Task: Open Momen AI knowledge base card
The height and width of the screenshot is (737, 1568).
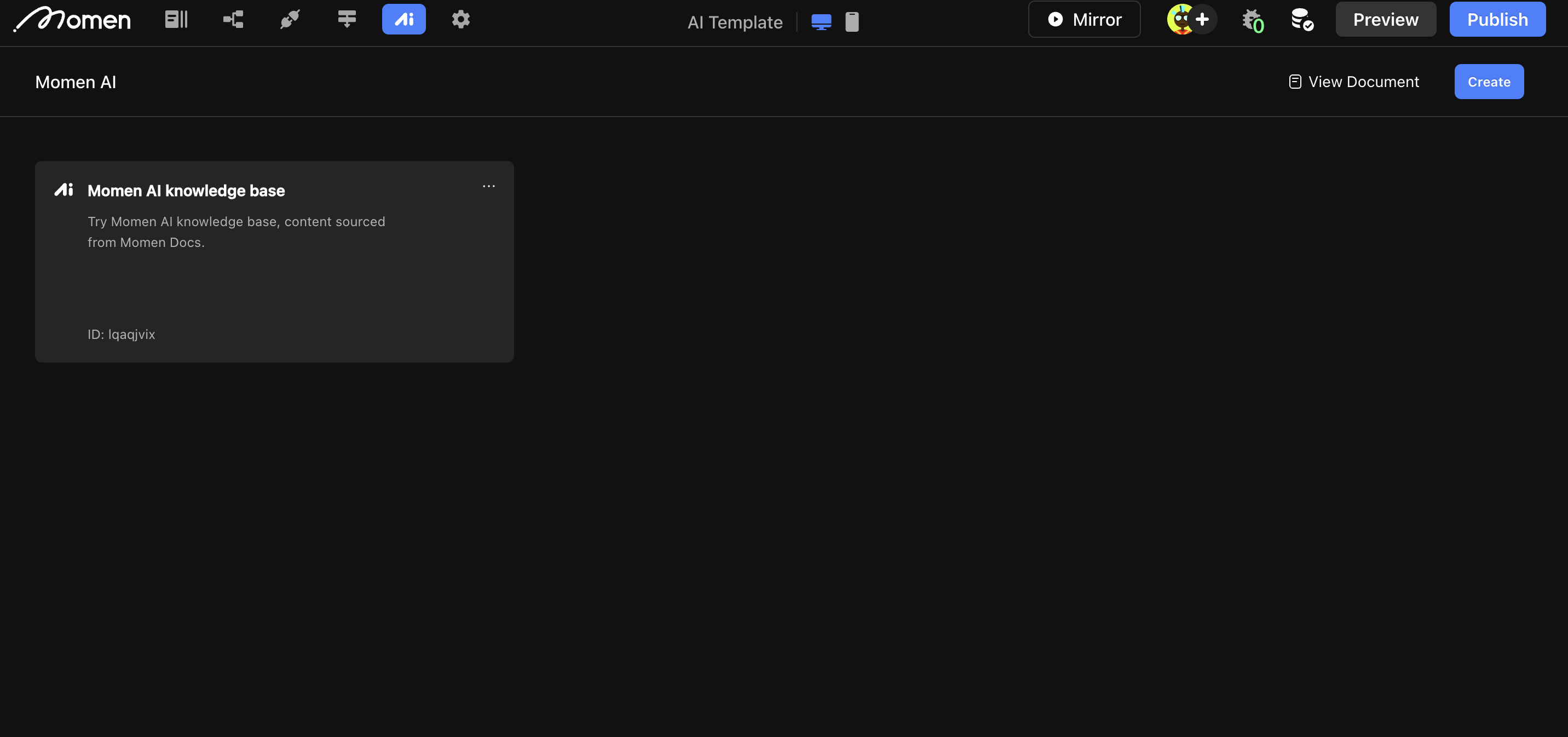Action: [274, 262]
